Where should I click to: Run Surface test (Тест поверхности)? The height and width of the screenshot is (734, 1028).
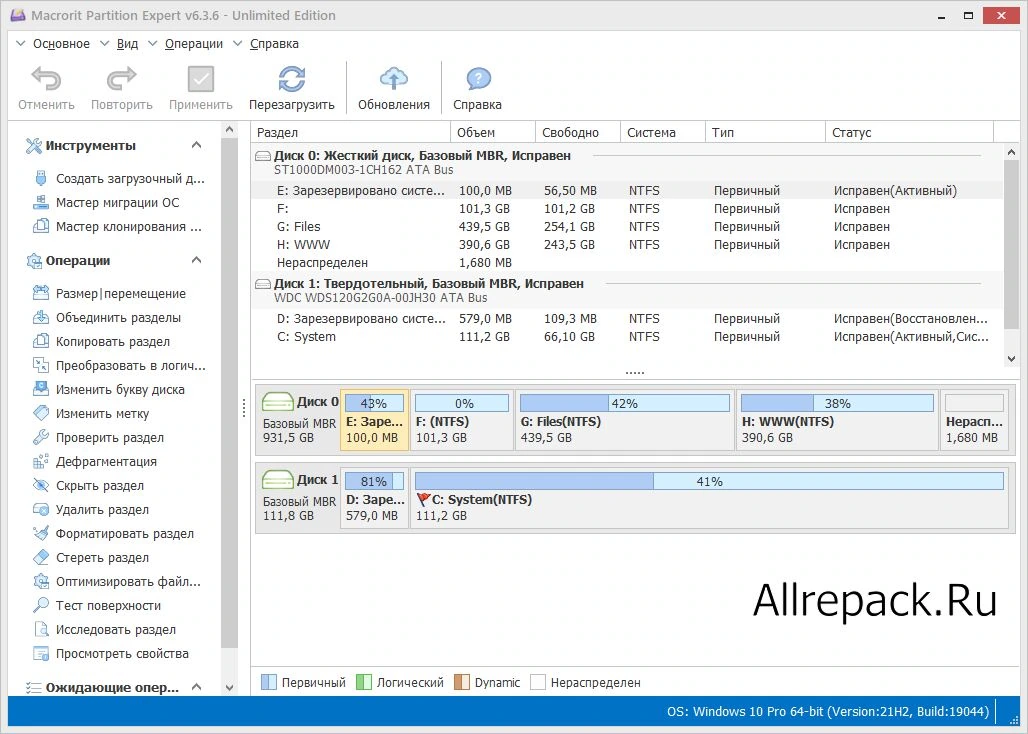click(x=96, y=606)
